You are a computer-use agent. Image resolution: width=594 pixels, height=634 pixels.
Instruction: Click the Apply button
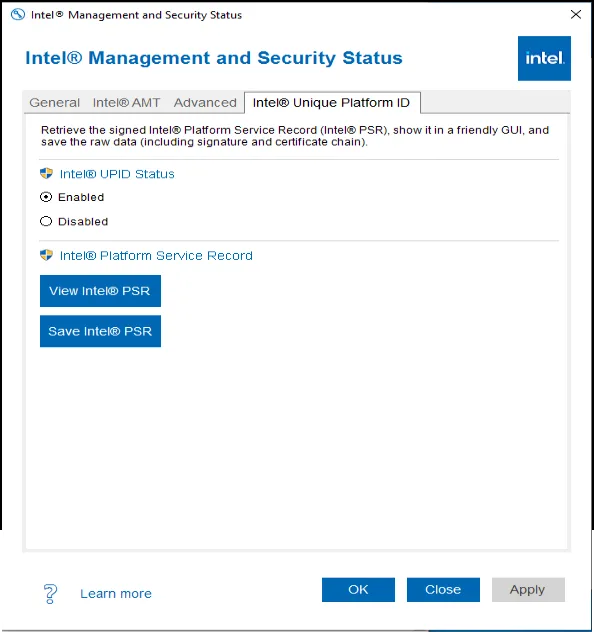528,590
